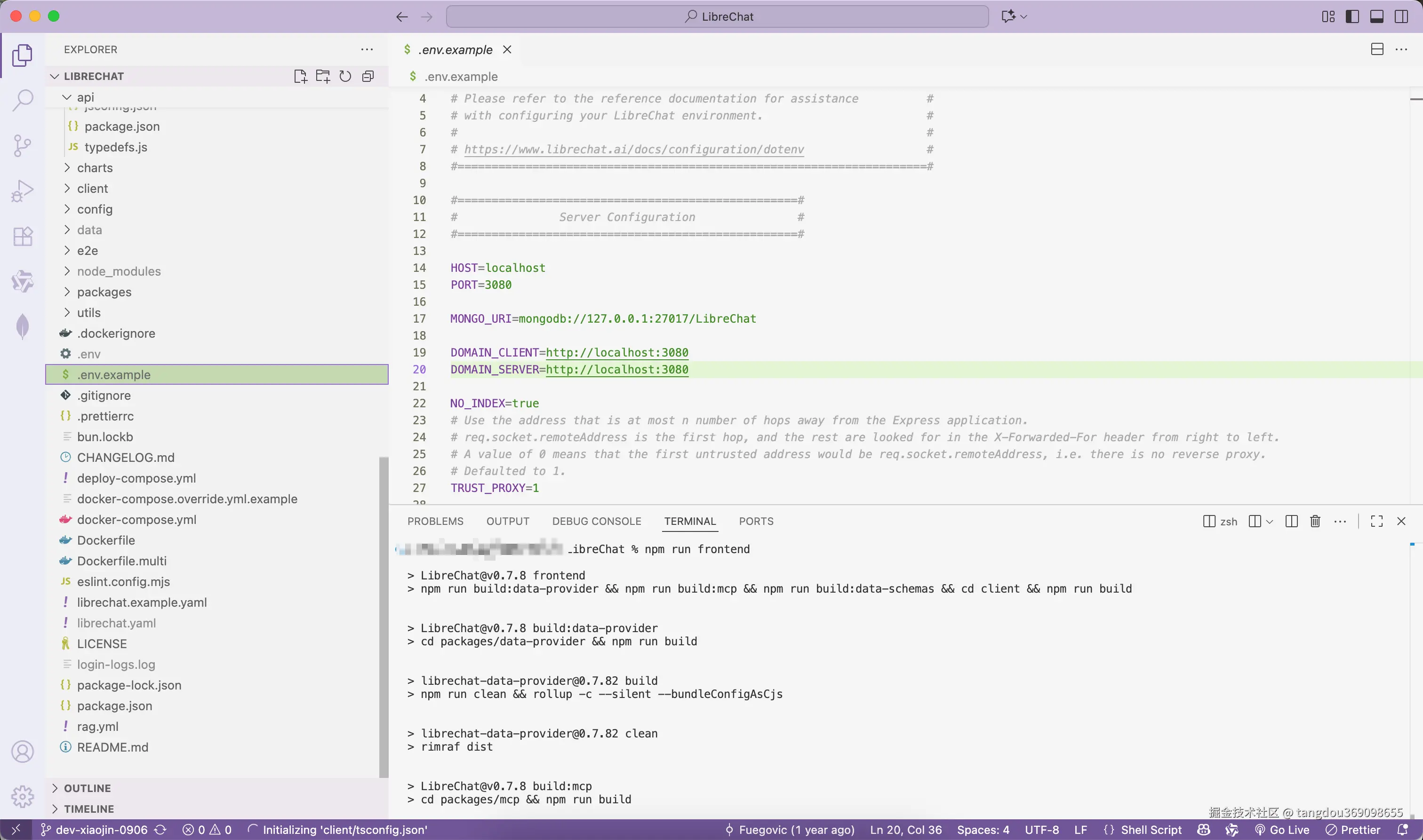Toggle the primary side bar visibility
This screenshot has height=840, width=1423.
pos(1352,16)
